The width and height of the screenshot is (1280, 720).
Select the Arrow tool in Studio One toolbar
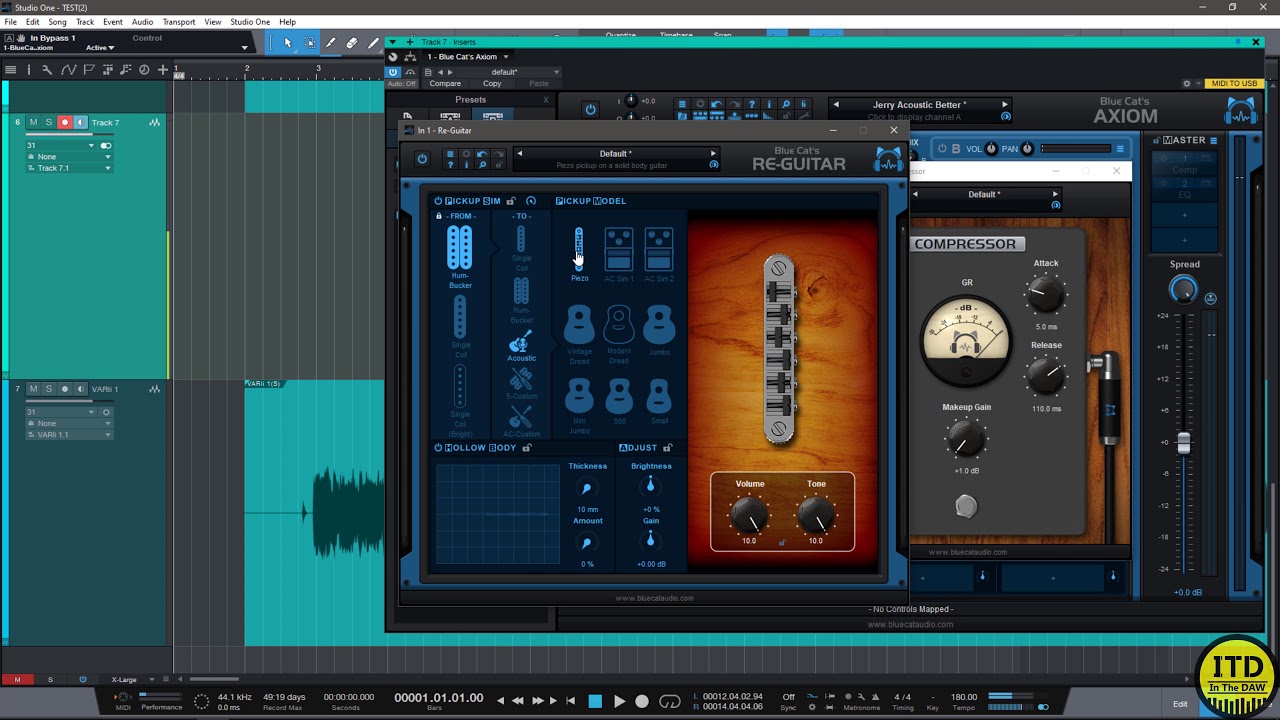click(287, 43)
